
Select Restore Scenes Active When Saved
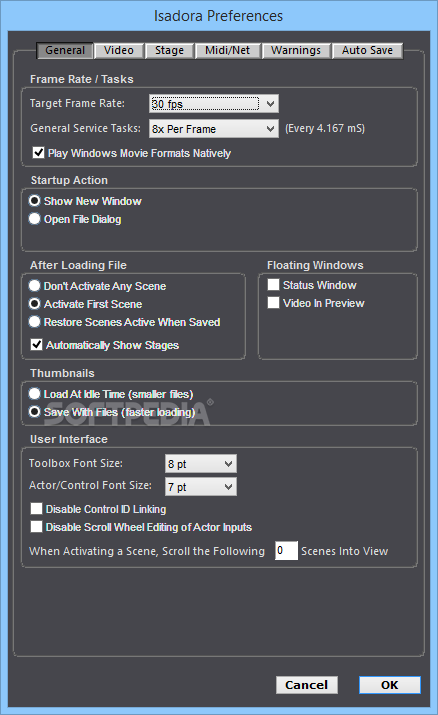(34, 322)
